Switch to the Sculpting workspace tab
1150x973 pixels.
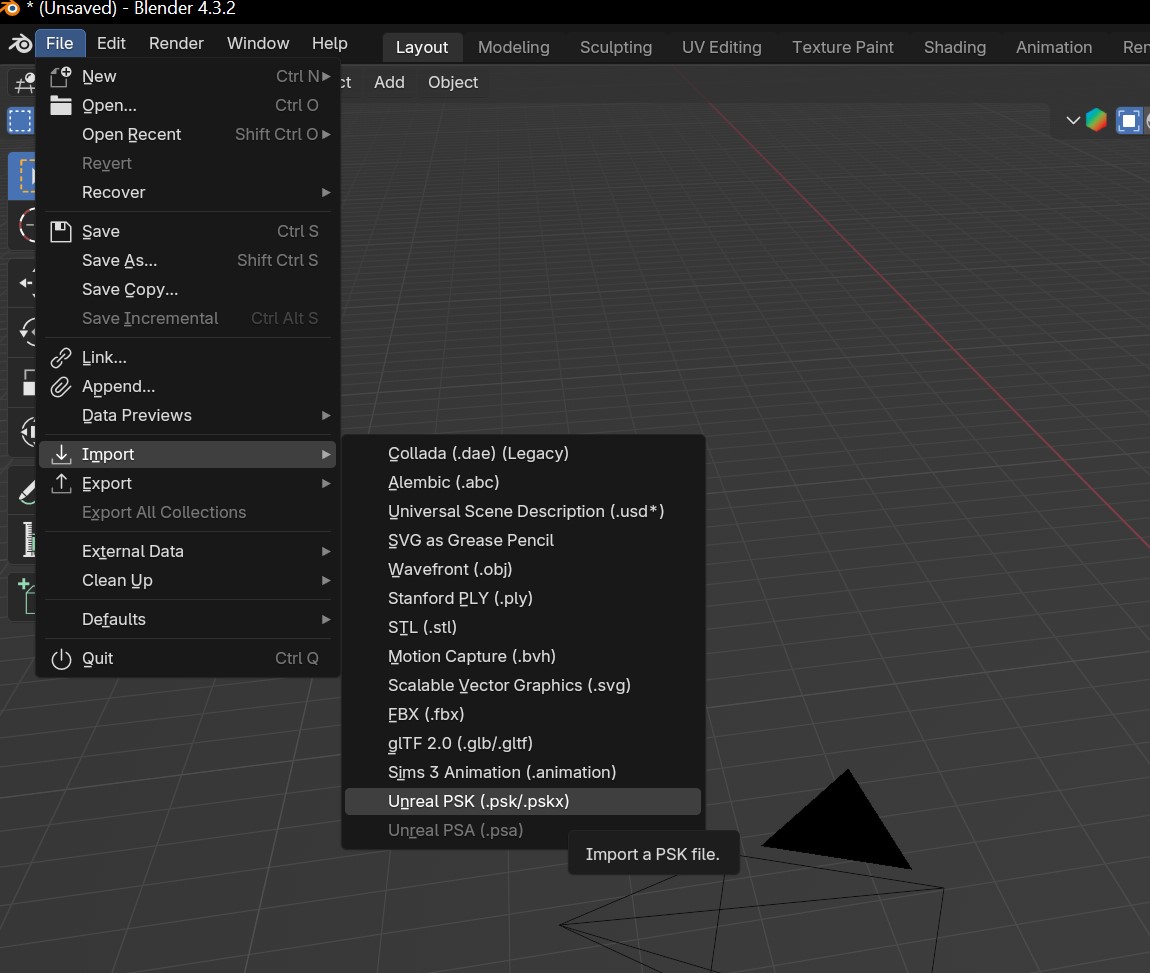click(615, 47)
